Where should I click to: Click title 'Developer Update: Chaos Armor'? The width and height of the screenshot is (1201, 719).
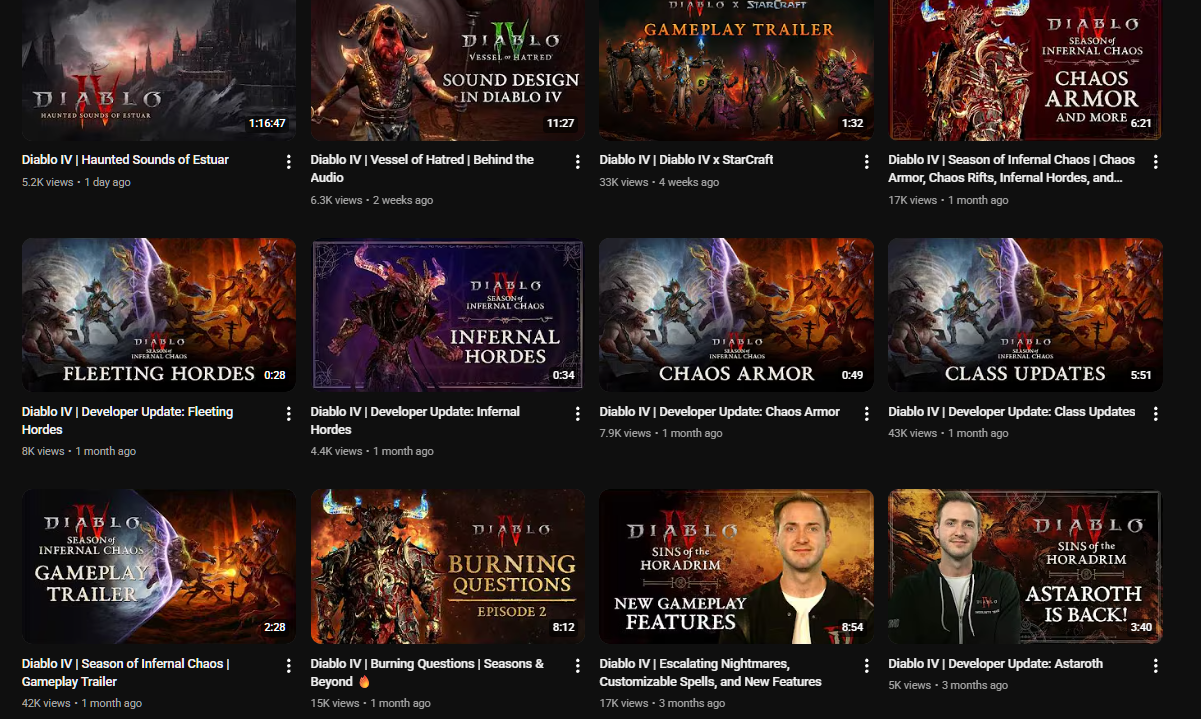[719, 412]
